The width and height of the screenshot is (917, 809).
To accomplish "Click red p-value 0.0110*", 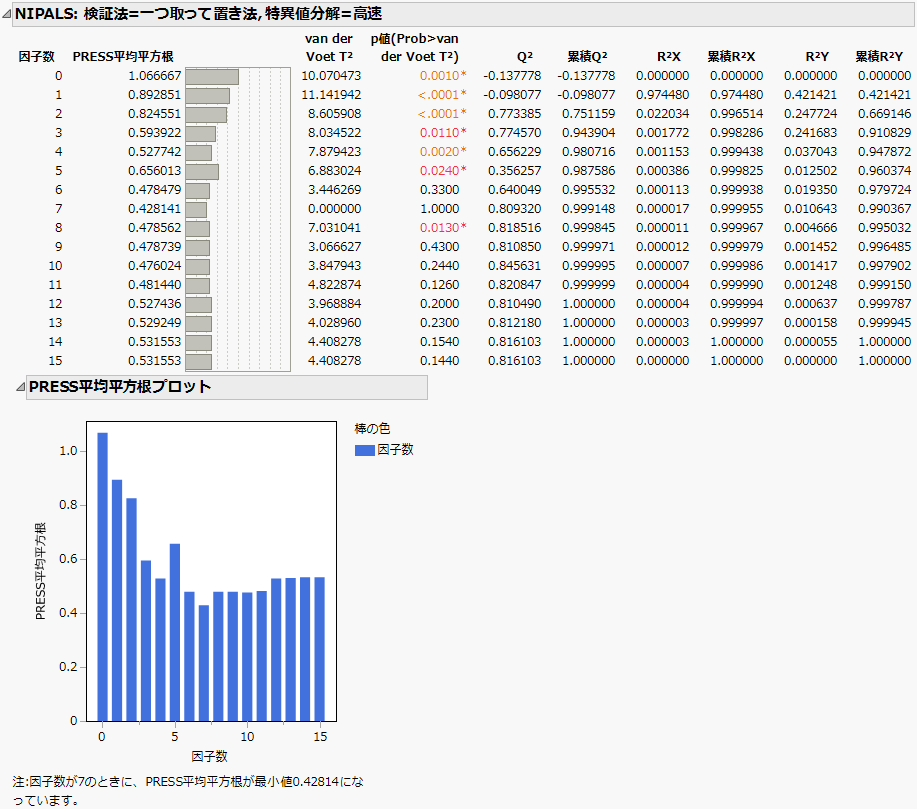I will 443,133.
